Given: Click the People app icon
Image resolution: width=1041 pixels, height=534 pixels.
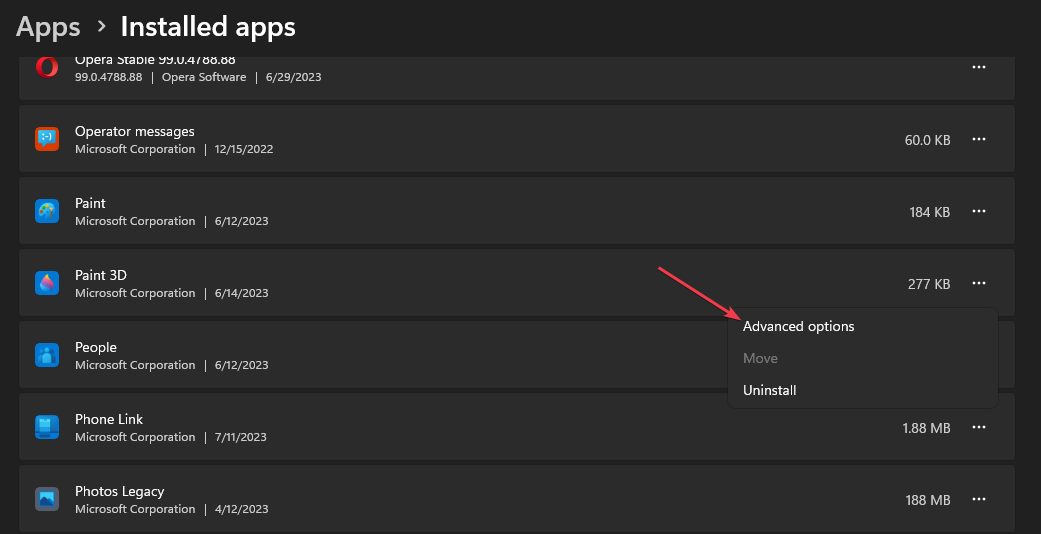Looking at the screenshot, I should [47, 355].
